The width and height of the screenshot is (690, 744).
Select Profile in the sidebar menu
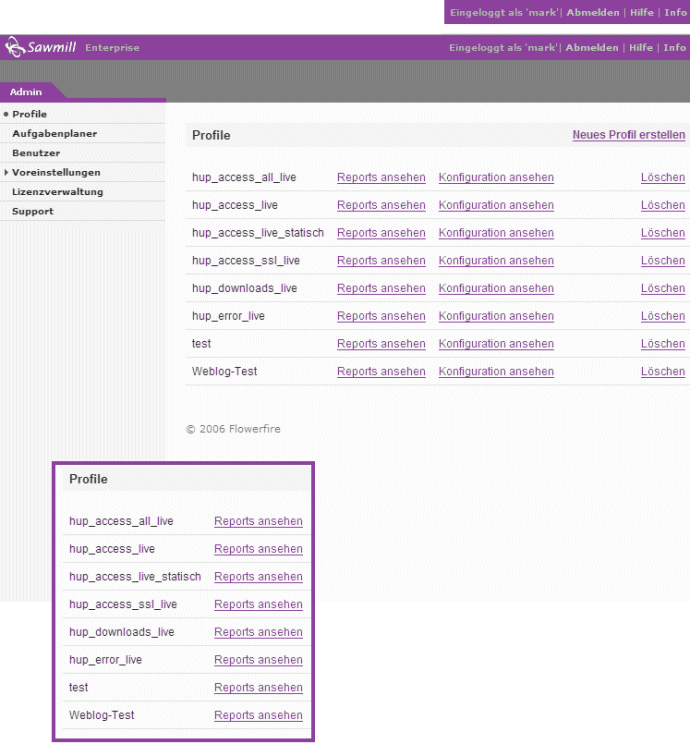[29, 114]
